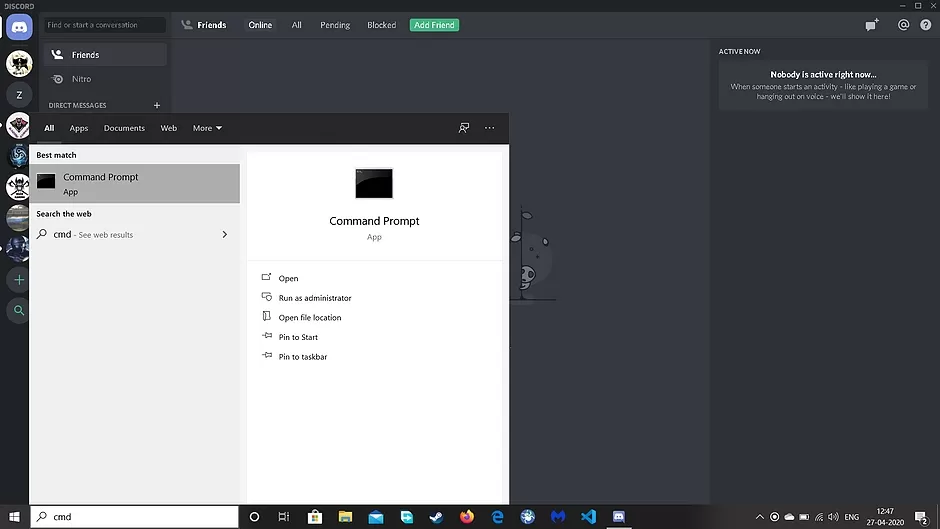Open battery status icon in tray

(805, 517)
